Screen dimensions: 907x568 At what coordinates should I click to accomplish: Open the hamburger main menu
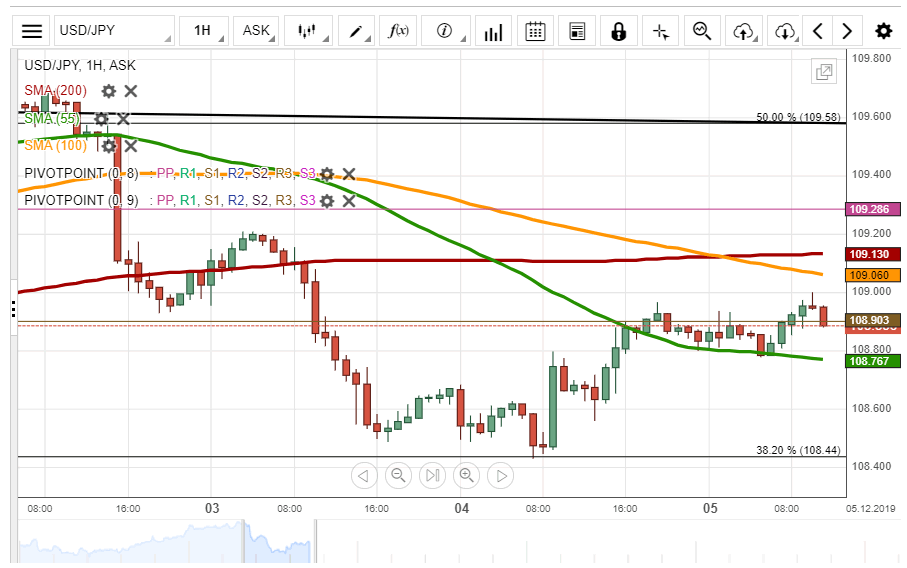(x=32, y=31)
